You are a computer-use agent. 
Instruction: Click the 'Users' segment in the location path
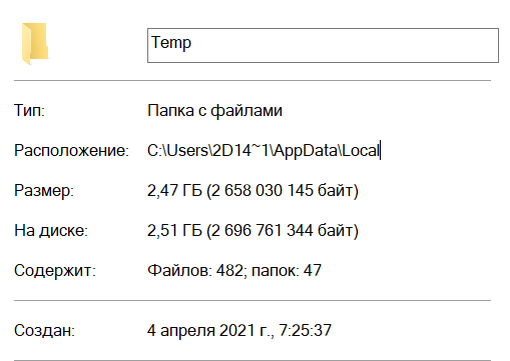[187, 150]
